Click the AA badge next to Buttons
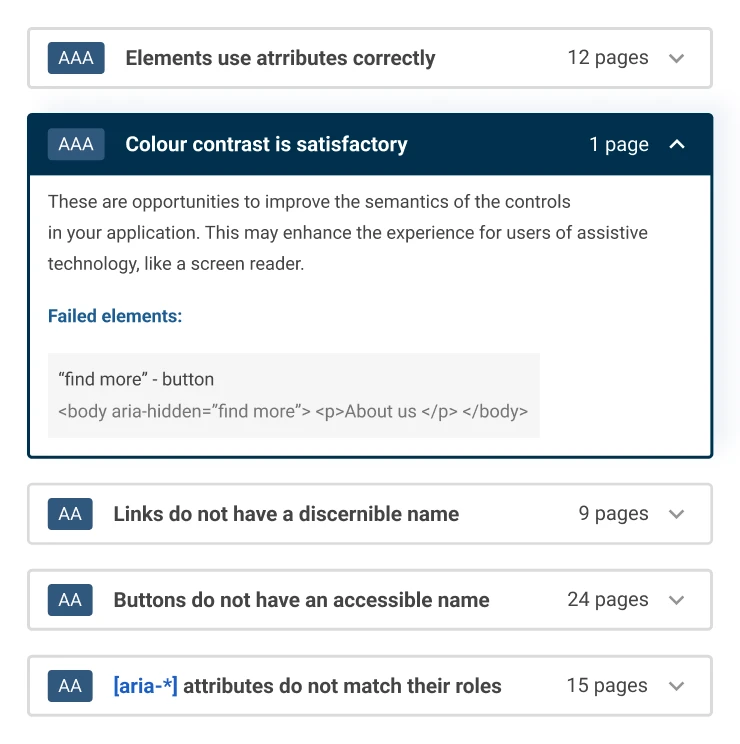Viewport: 740px width, 744px height. (x=70, y=600)
